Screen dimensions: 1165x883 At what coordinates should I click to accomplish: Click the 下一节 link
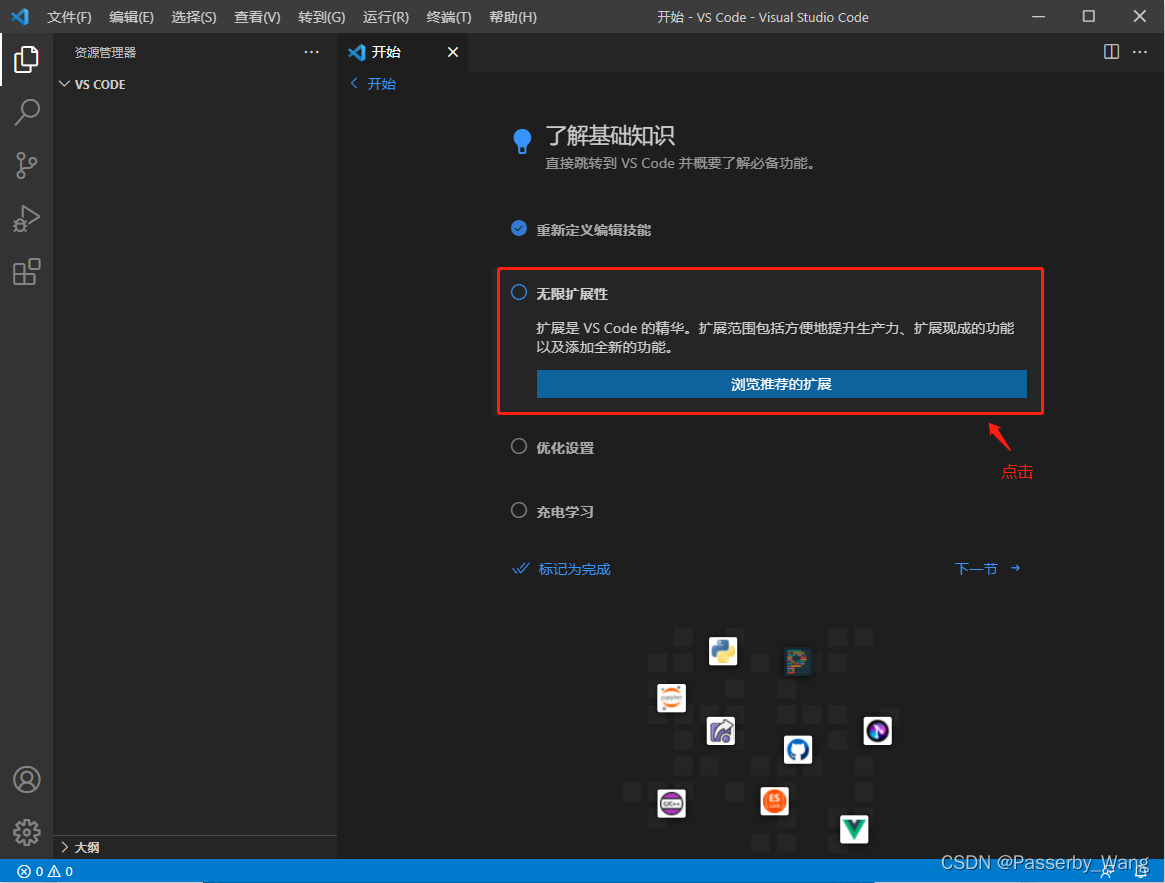point(987,569)
